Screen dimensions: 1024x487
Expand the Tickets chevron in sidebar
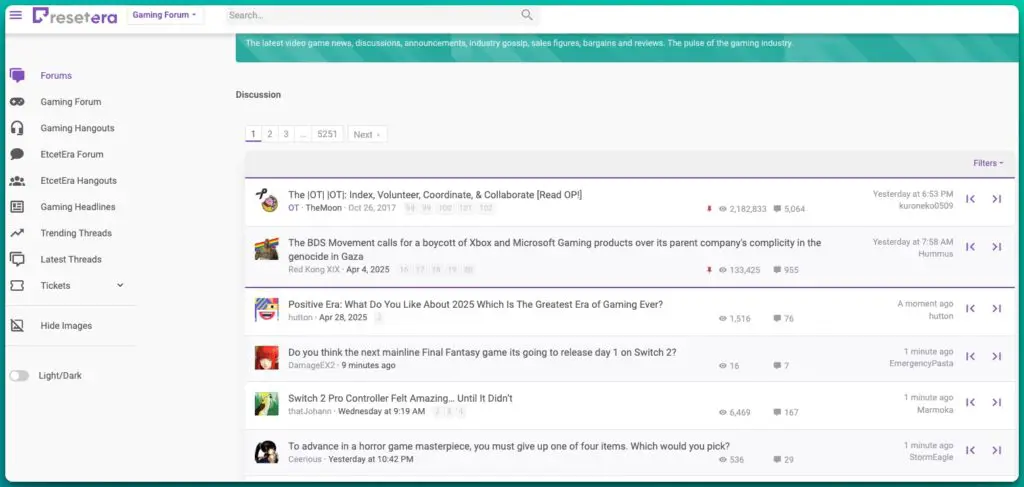coord(120,285)
